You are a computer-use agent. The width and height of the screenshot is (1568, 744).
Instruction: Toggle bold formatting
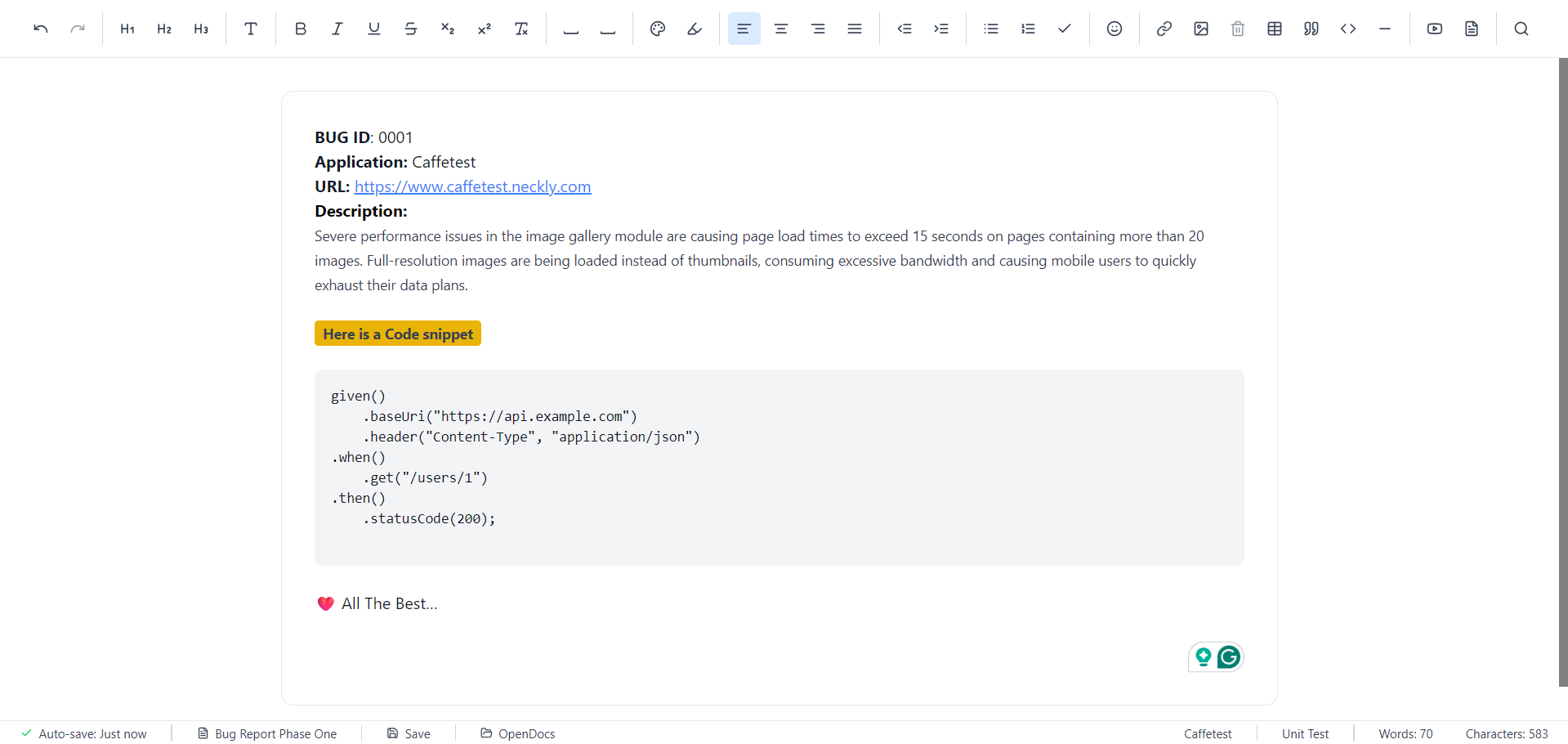[x=301, y=29]
